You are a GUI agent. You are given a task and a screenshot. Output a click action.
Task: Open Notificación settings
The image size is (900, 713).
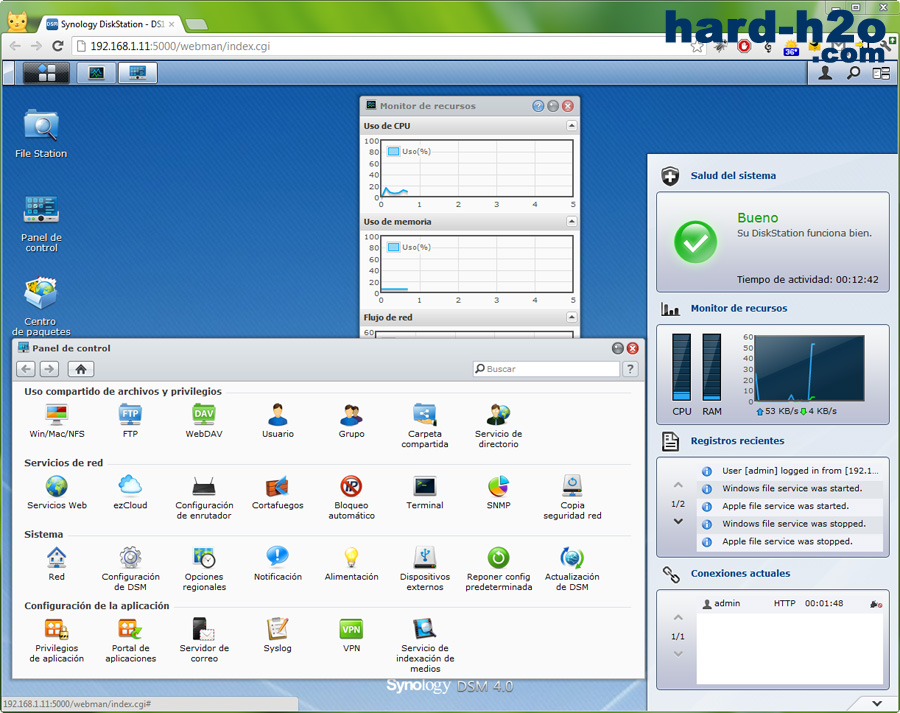[278, 564]
